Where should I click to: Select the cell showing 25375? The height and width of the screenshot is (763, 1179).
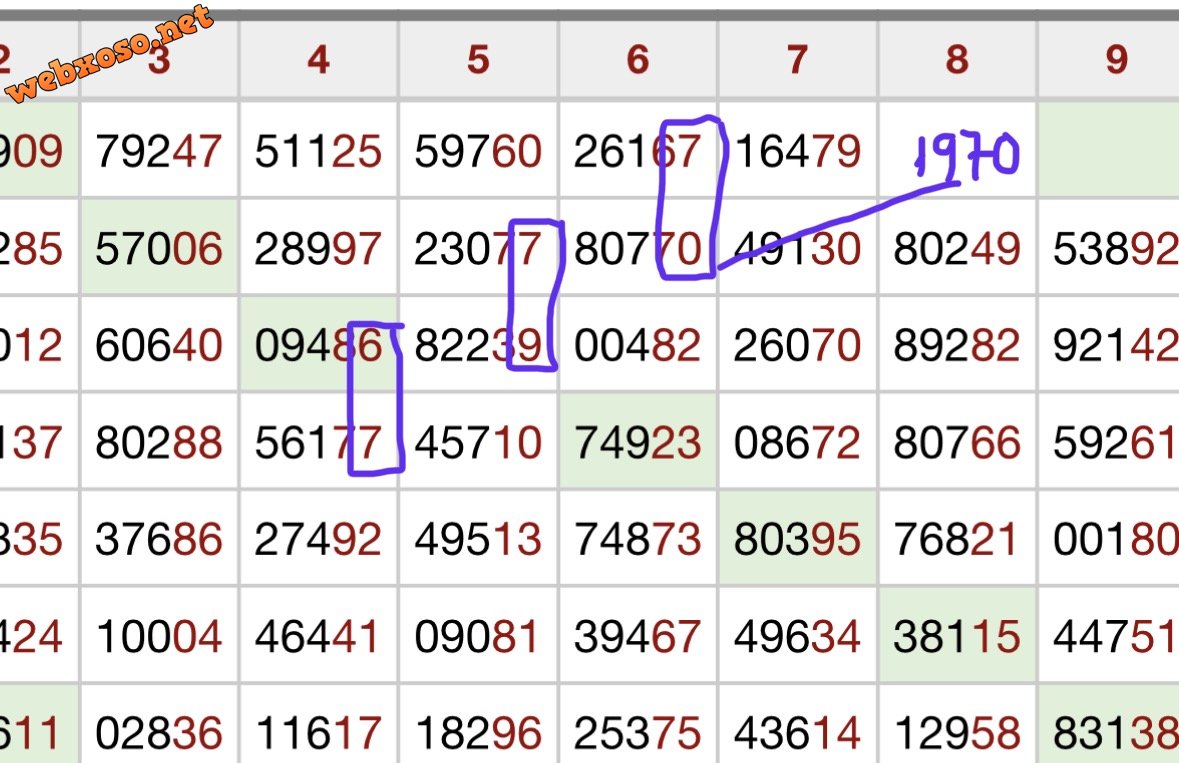[638, 724]
